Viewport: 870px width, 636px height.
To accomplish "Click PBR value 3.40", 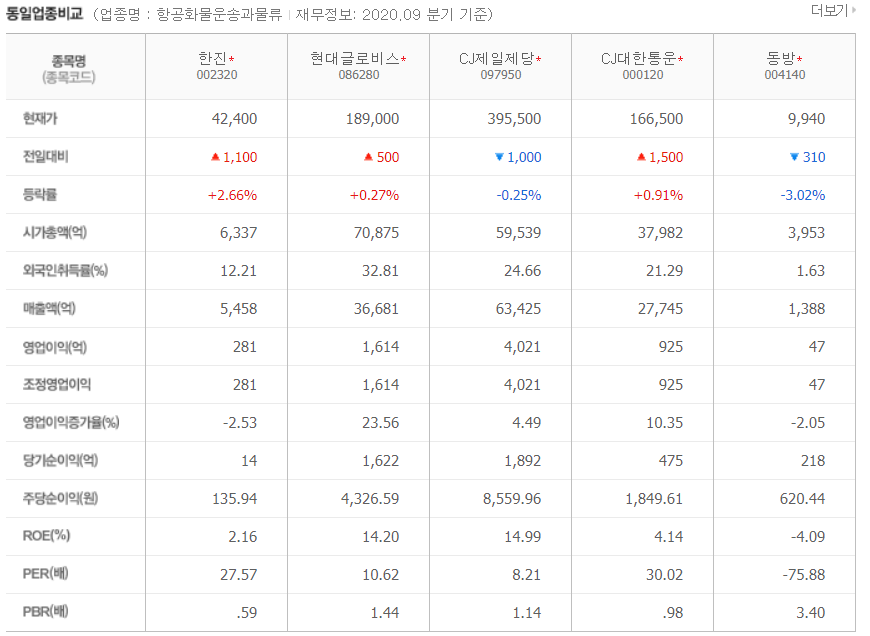I will click(x=811, y=613).
